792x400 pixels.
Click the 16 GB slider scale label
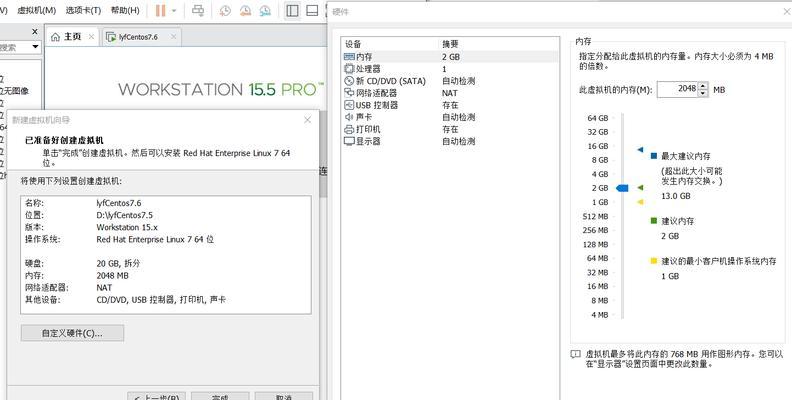tap(598, 146)
